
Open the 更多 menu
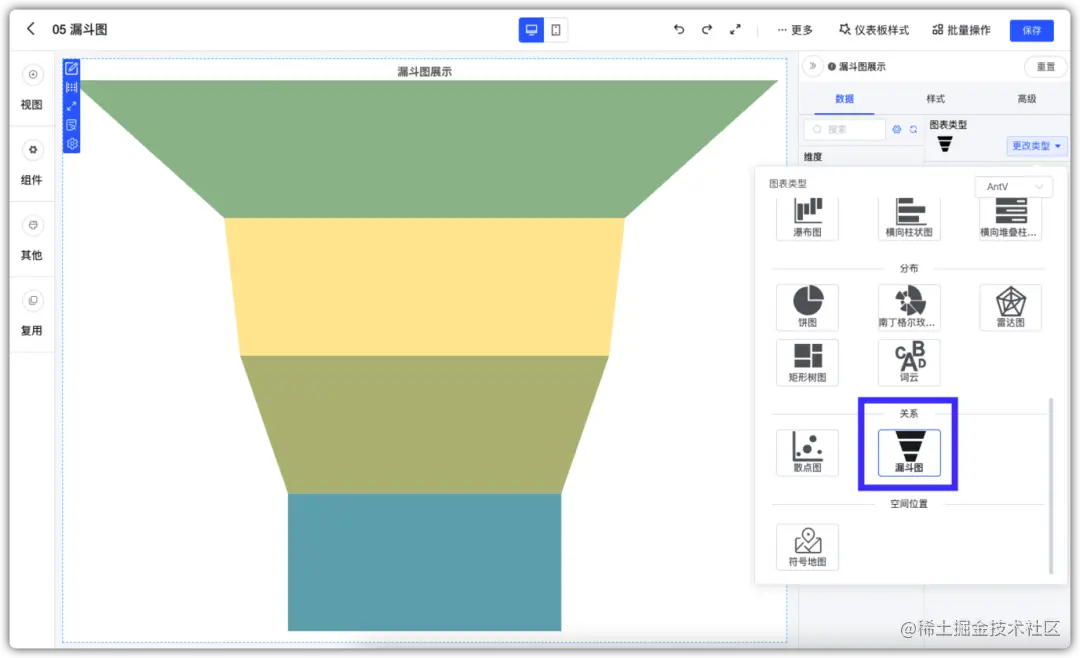[795, 30]
